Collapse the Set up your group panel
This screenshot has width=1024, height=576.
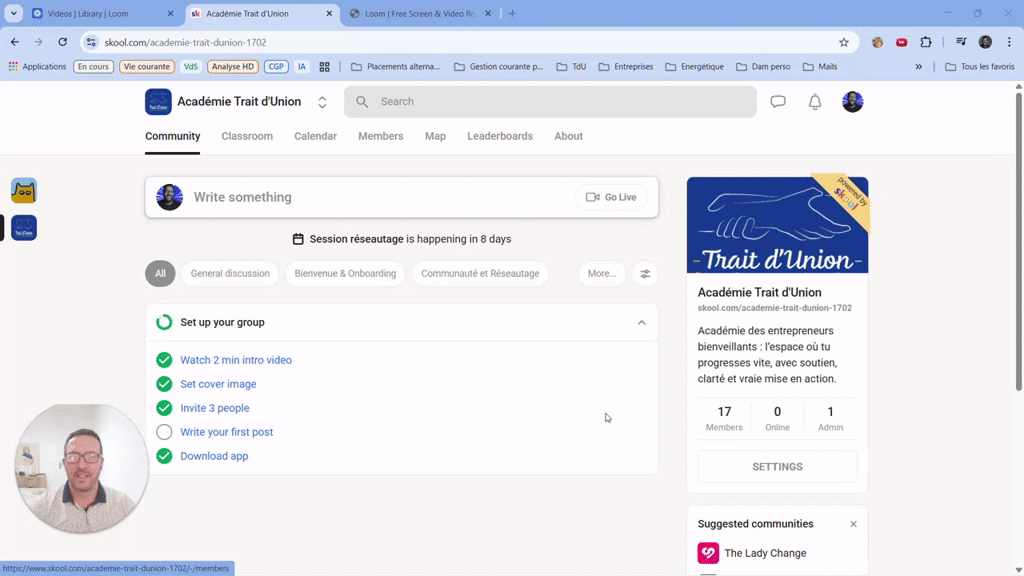point(641,323)
